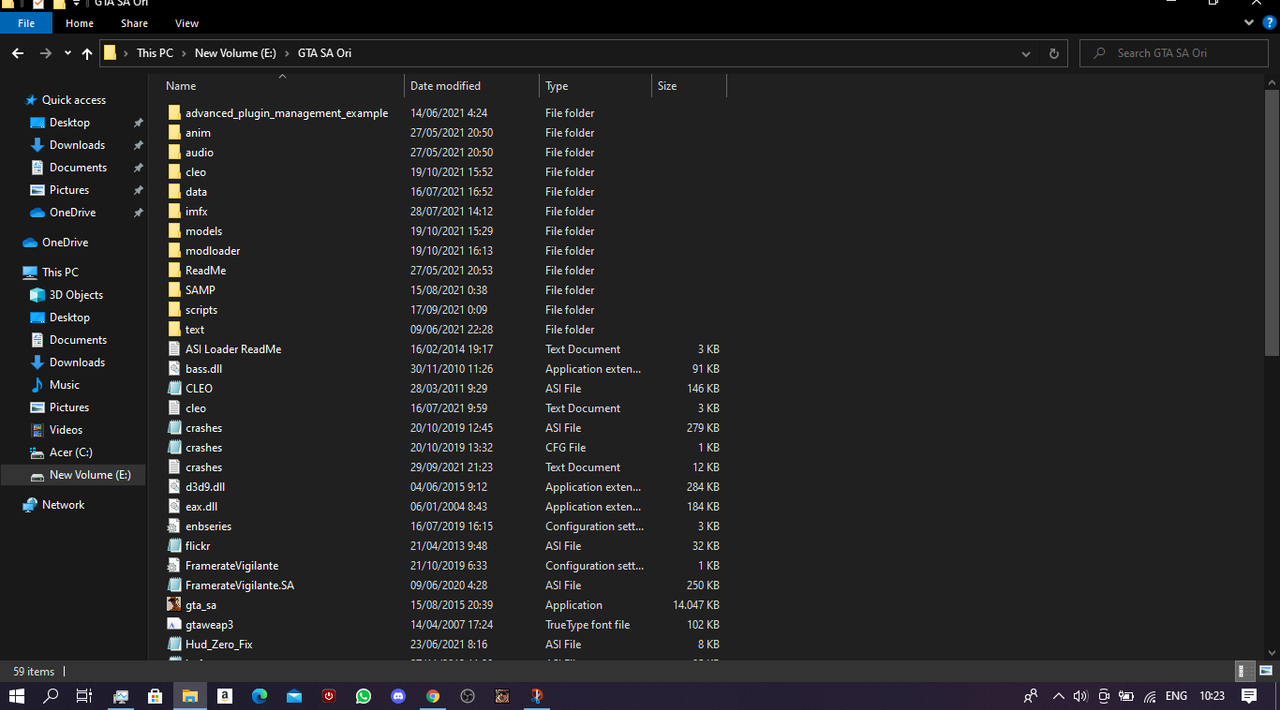Screen dimensions: 1280x710
Task: Select the enbseries configuration file icon
Action: 174,526
